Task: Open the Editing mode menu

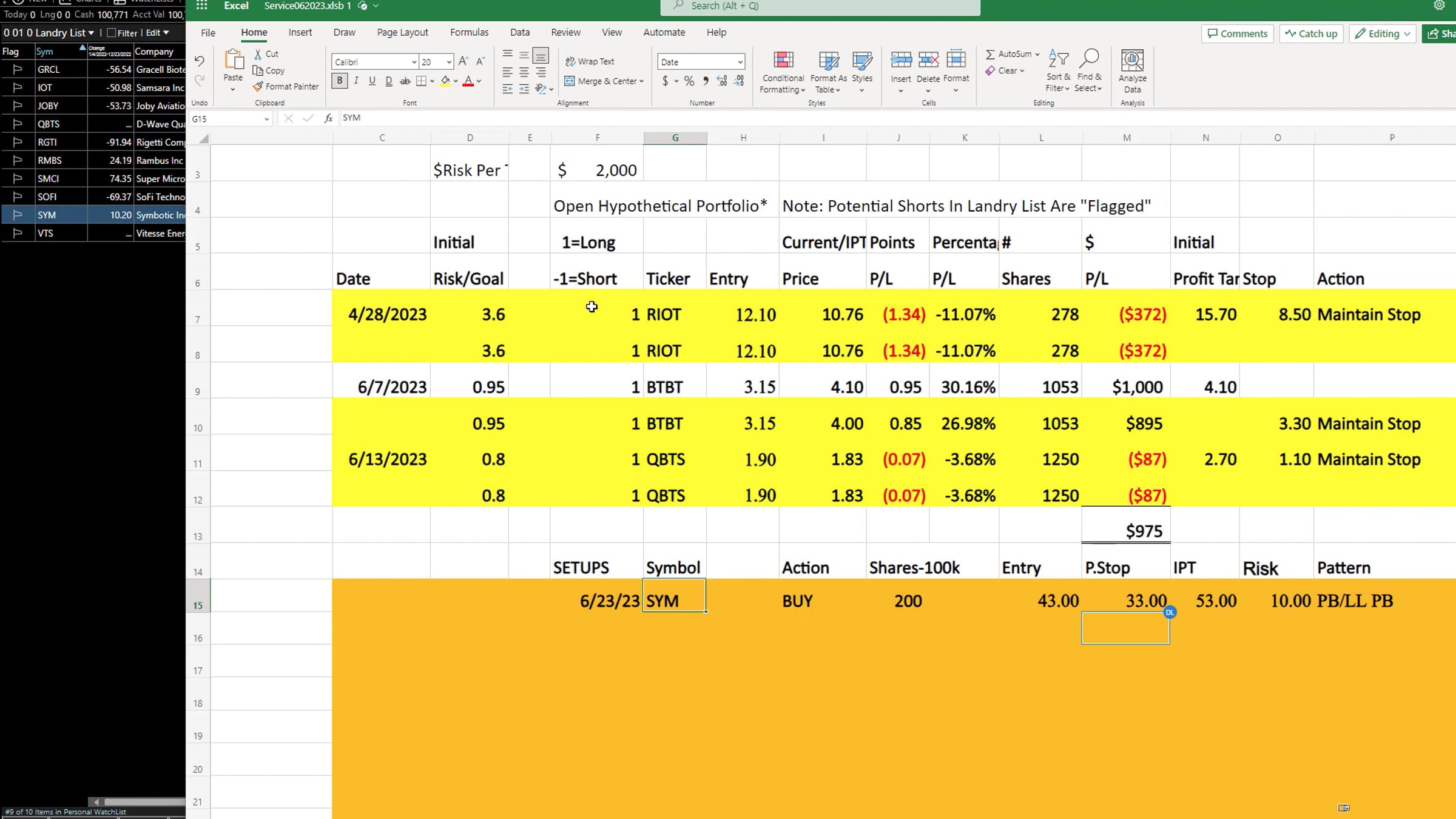Action: point(1383,33)
